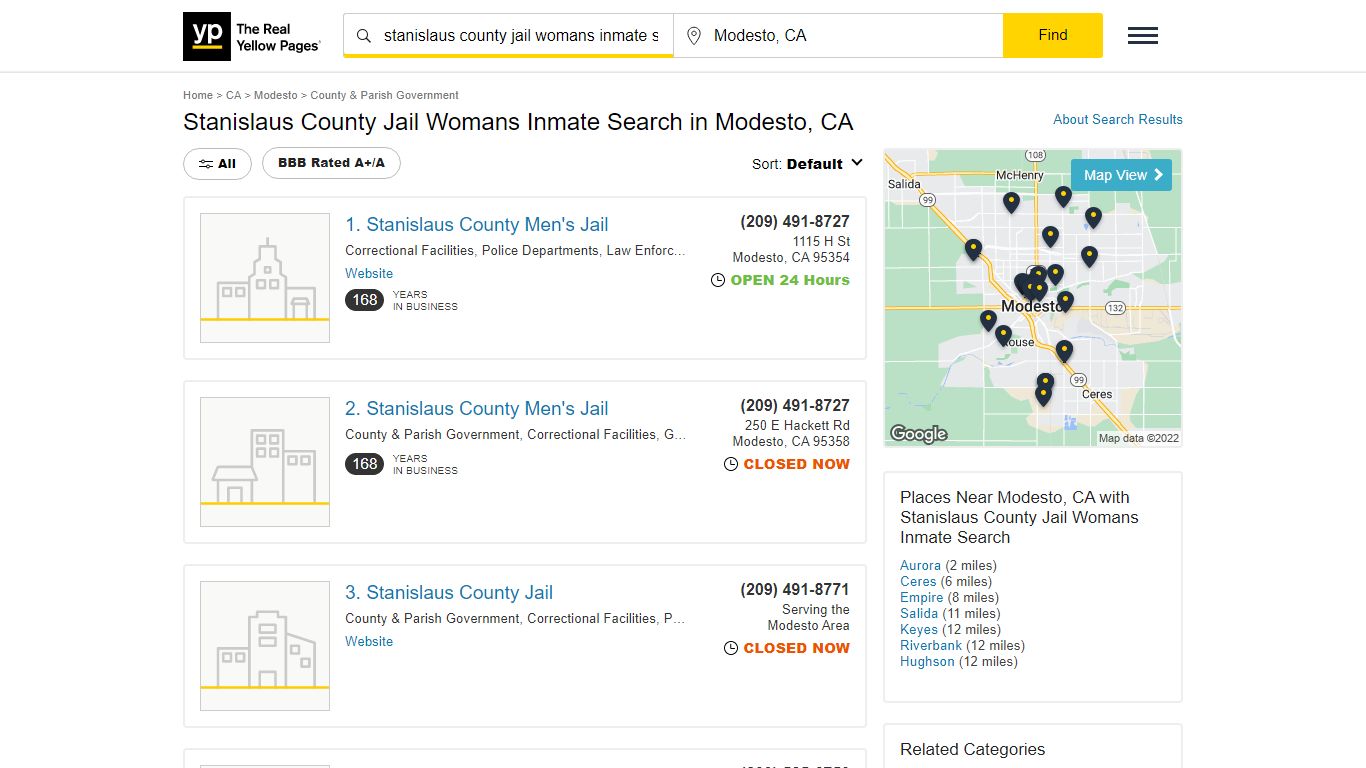Click the OPEN 24 Hours status
Viewport: 1366px width, 768px height.
click(x=790, y=280)
